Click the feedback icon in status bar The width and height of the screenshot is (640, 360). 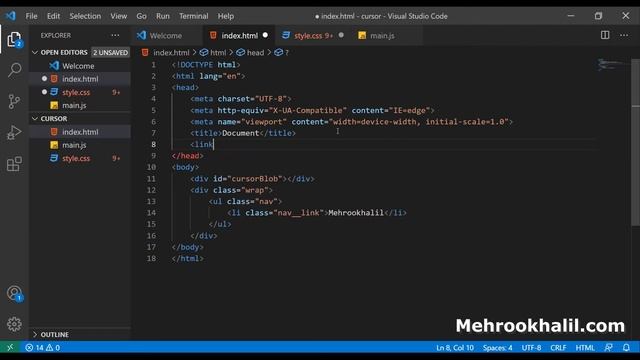pyautogui.click(x=608, y=348)
